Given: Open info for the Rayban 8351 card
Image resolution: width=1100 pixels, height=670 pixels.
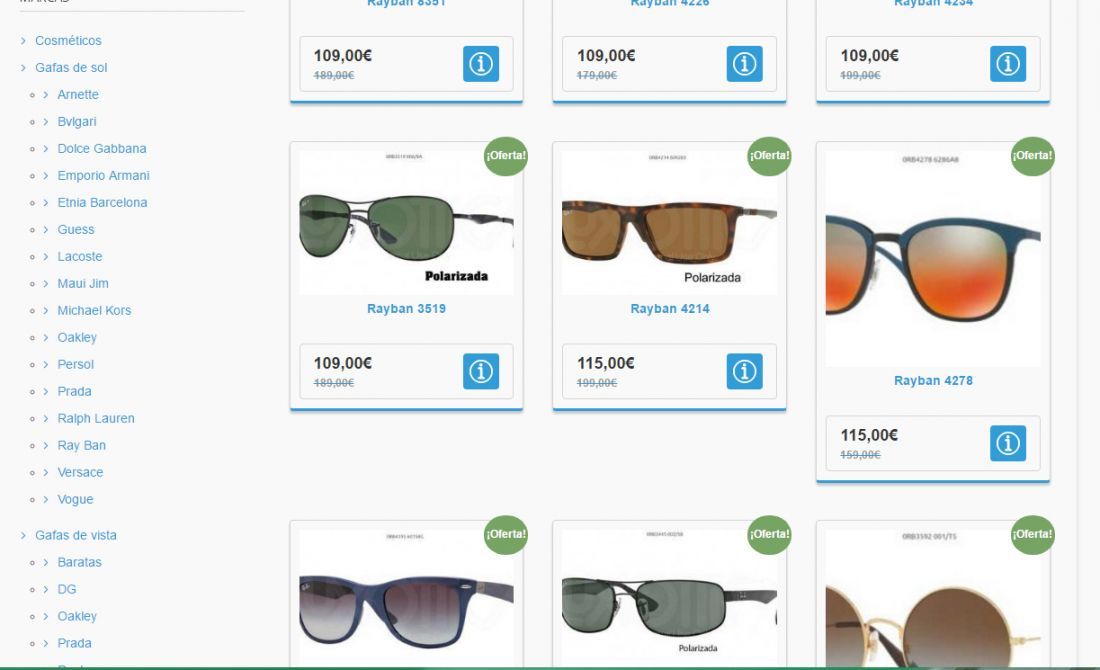Looking at the screenshot, I should pyautogui.click(x=481, y=64).
